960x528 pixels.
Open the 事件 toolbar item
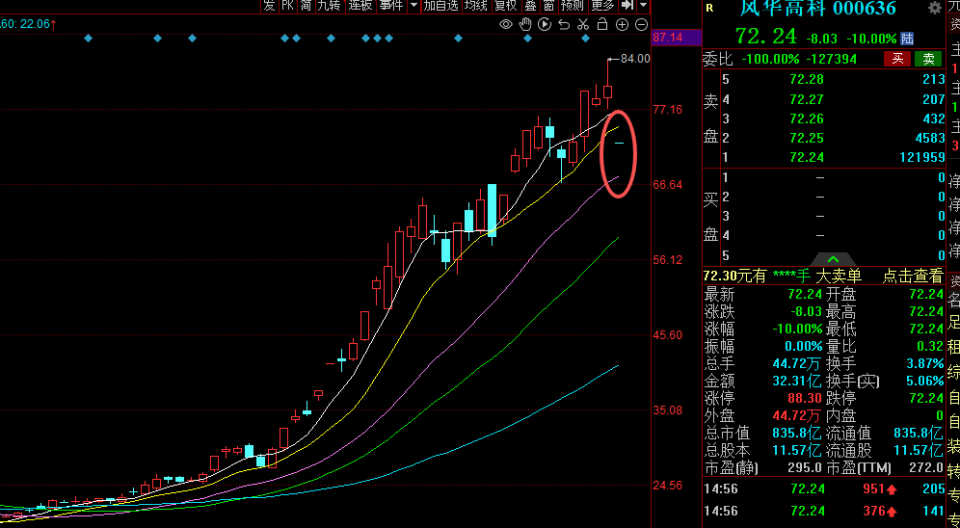391,6
